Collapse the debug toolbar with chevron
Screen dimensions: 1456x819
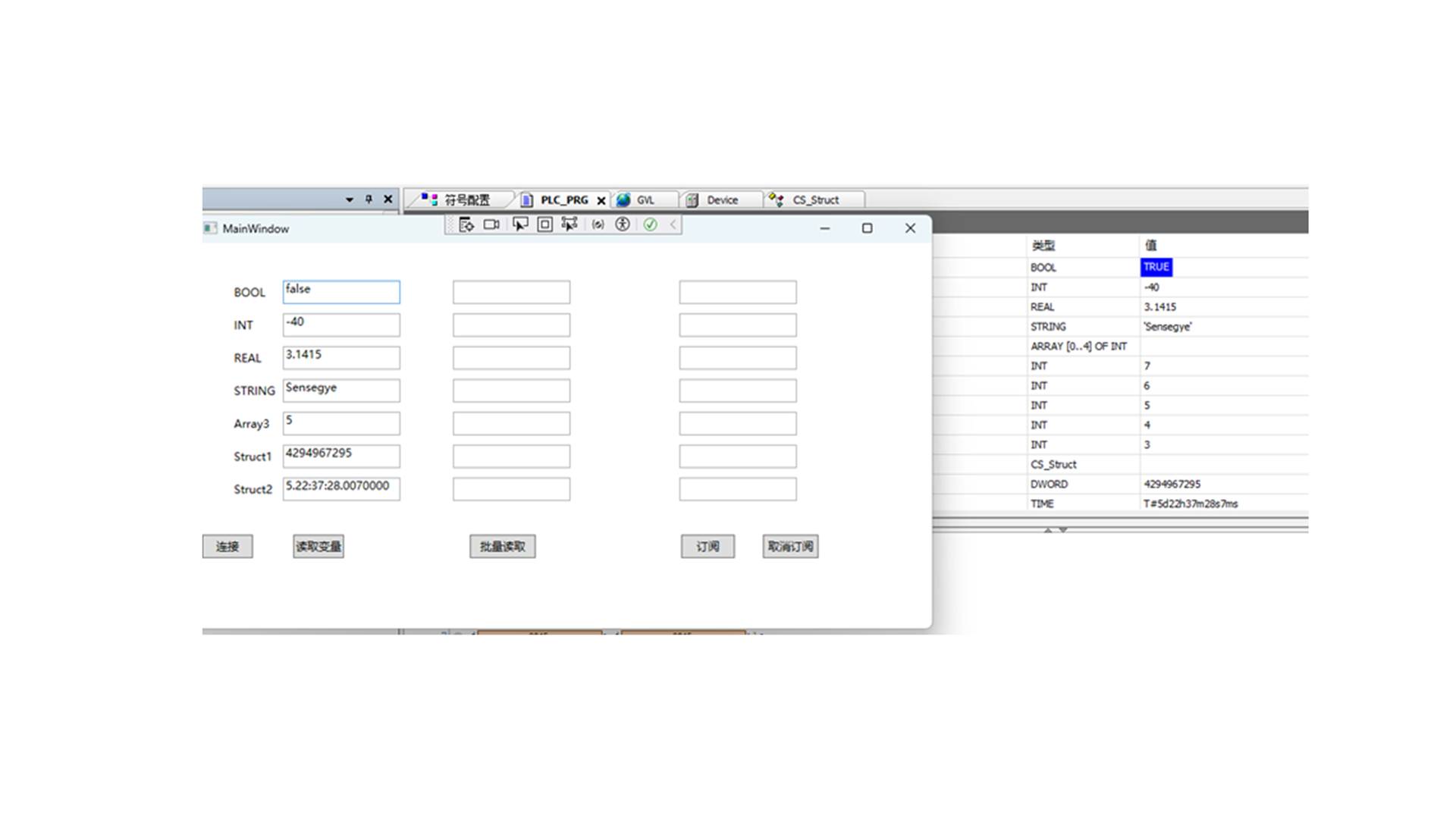(x=673, y=224)
